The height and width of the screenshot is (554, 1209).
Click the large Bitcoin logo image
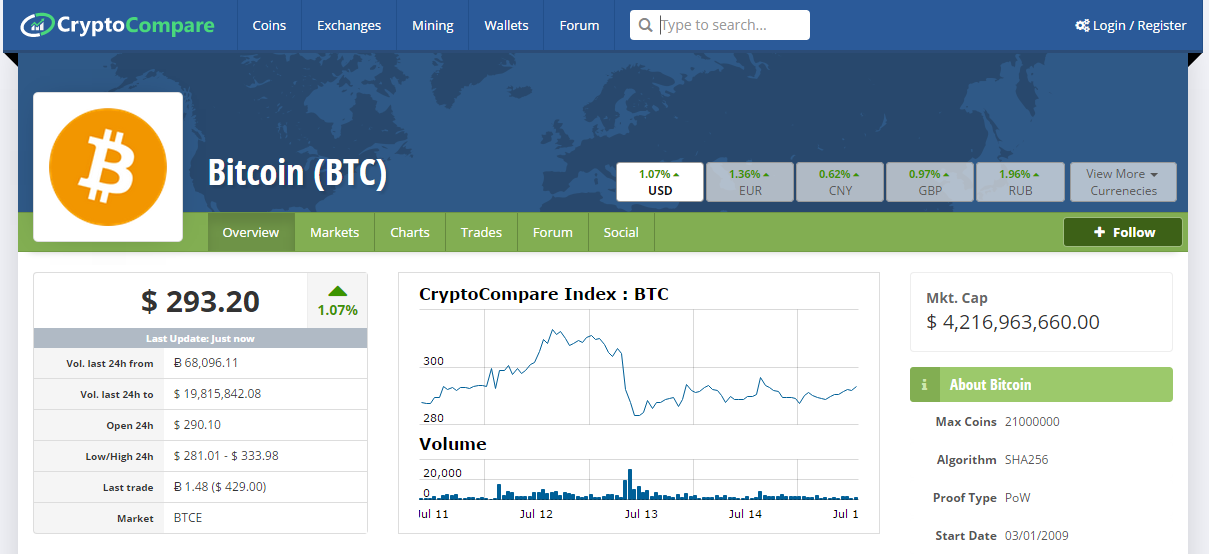(x=108, y=167)
